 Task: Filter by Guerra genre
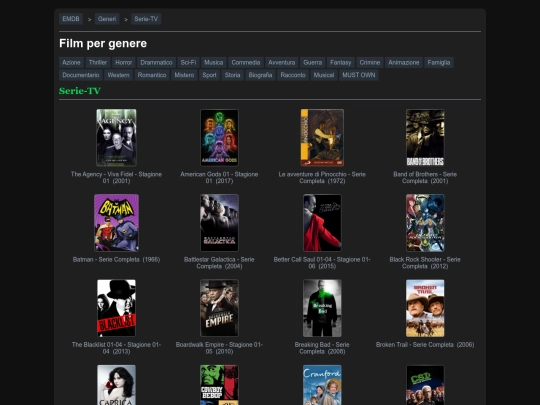tap(312, 63)
